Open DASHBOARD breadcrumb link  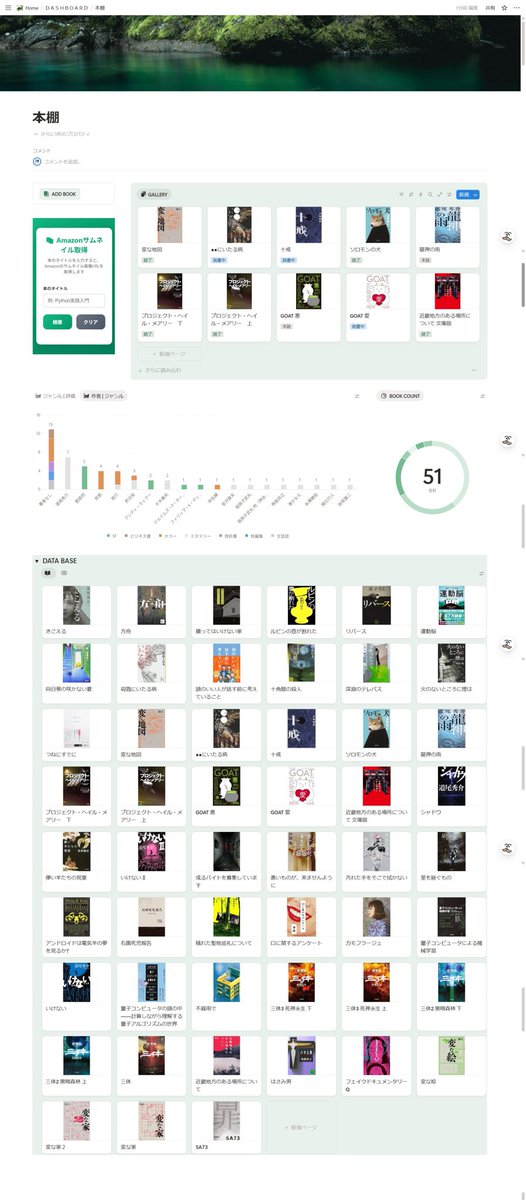(x=67, y=7)
